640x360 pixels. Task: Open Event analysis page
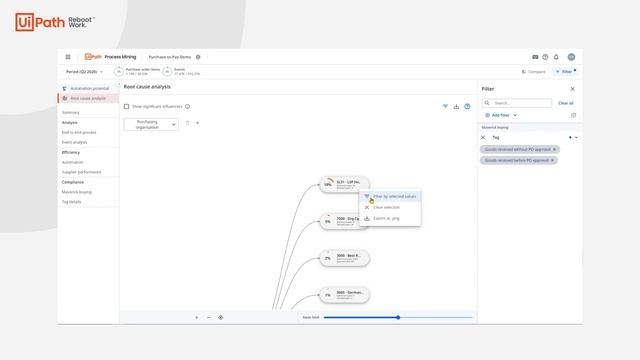click(x=74, y=142)
